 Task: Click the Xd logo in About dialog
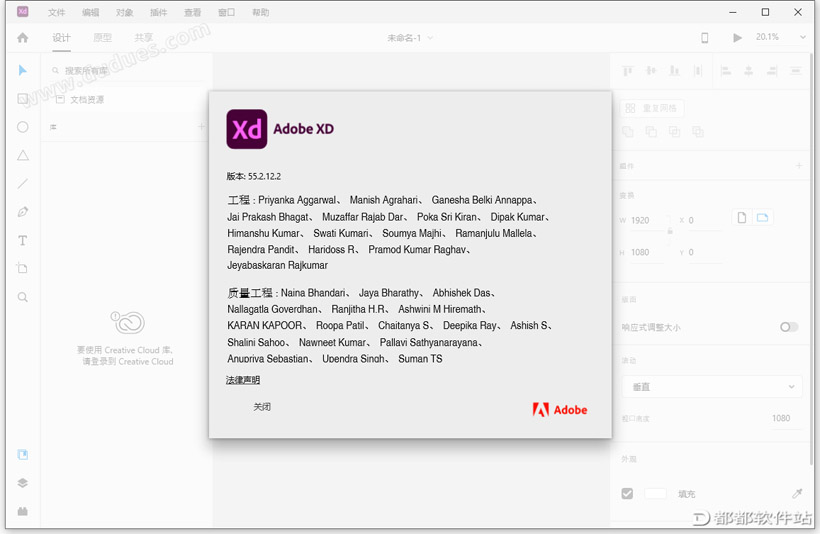tap(247, 129)
